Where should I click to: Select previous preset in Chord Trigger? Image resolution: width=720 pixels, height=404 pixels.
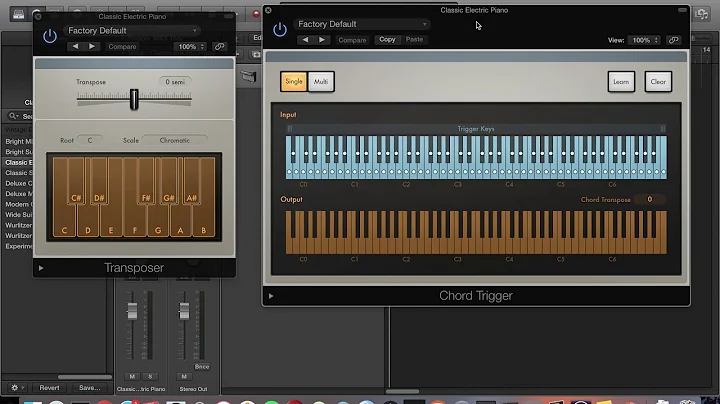pos(305,40)
